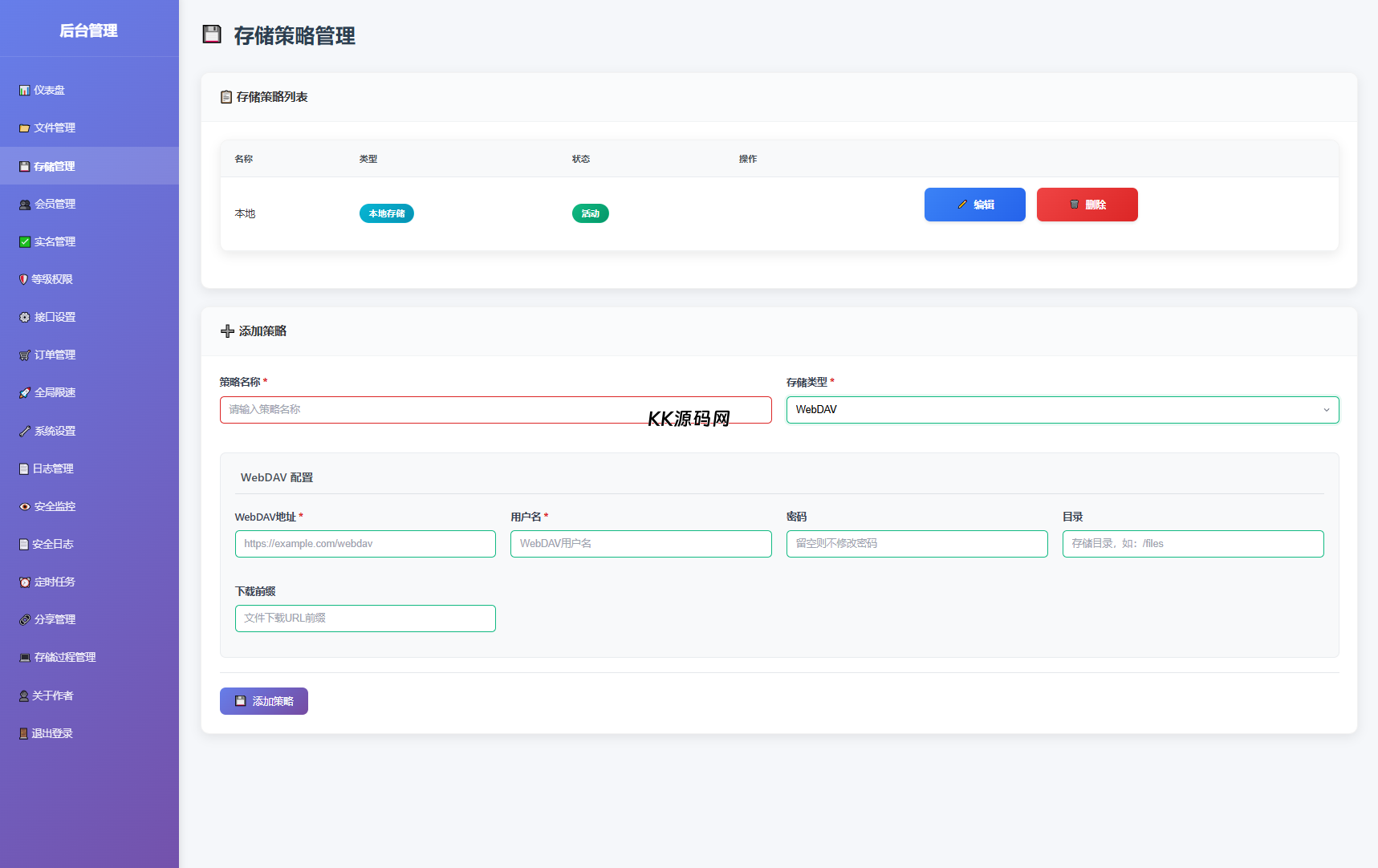1378x868 pixels.
Task: Click the shopping cart icon for 订单管理
Action: tap(24, 355)
